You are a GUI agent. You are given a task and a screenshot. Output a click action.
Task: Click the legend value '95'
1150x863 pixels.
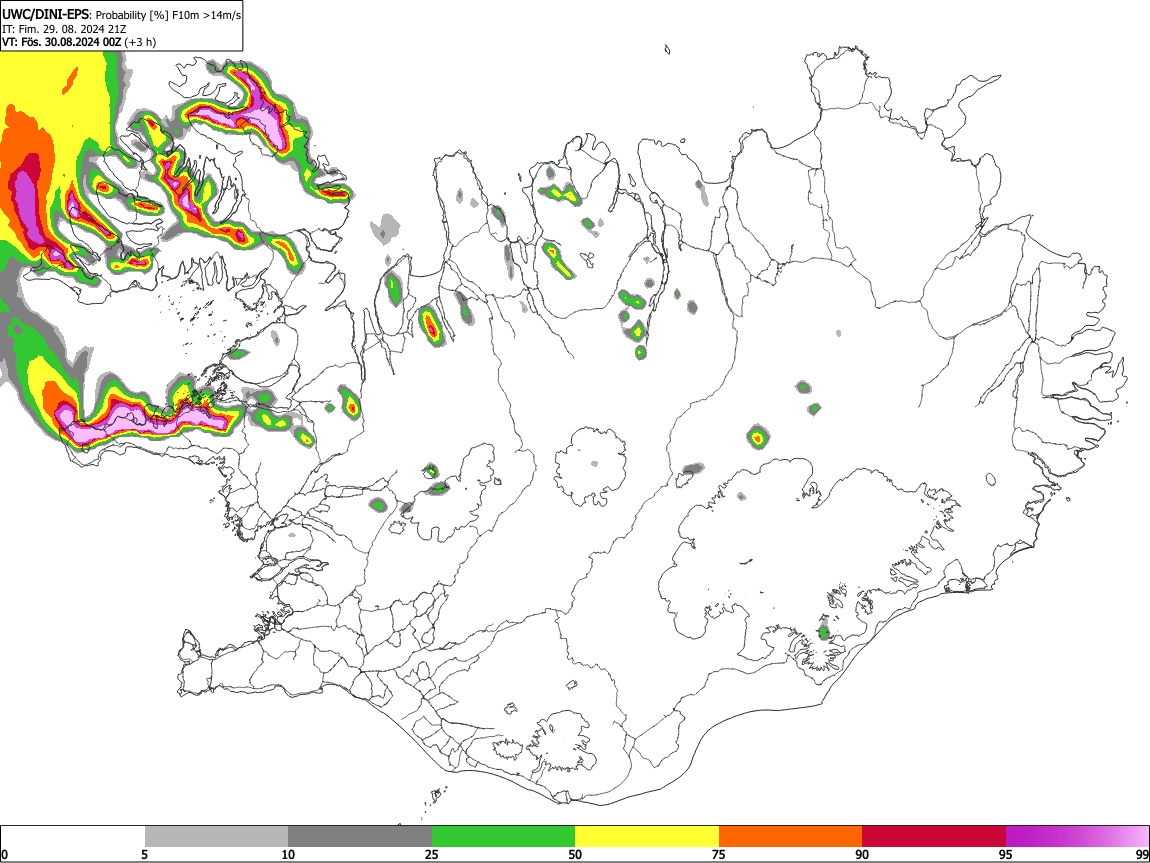point(1006,855)
